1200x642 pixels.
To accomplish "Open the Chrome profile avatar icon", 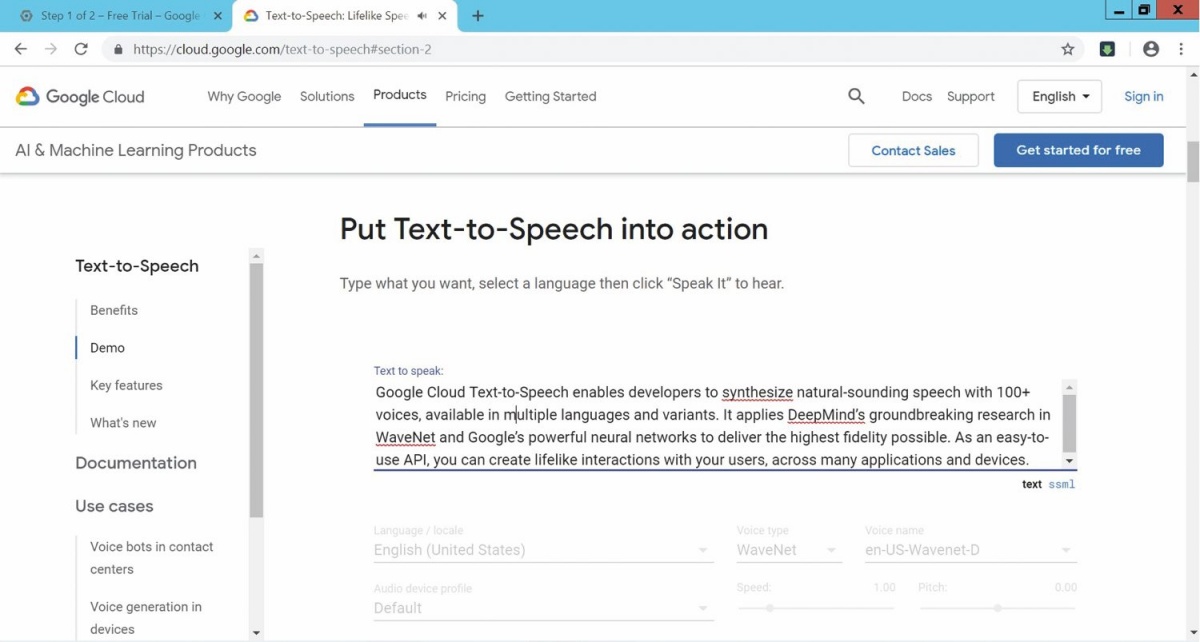I will tap(1151, 49).
